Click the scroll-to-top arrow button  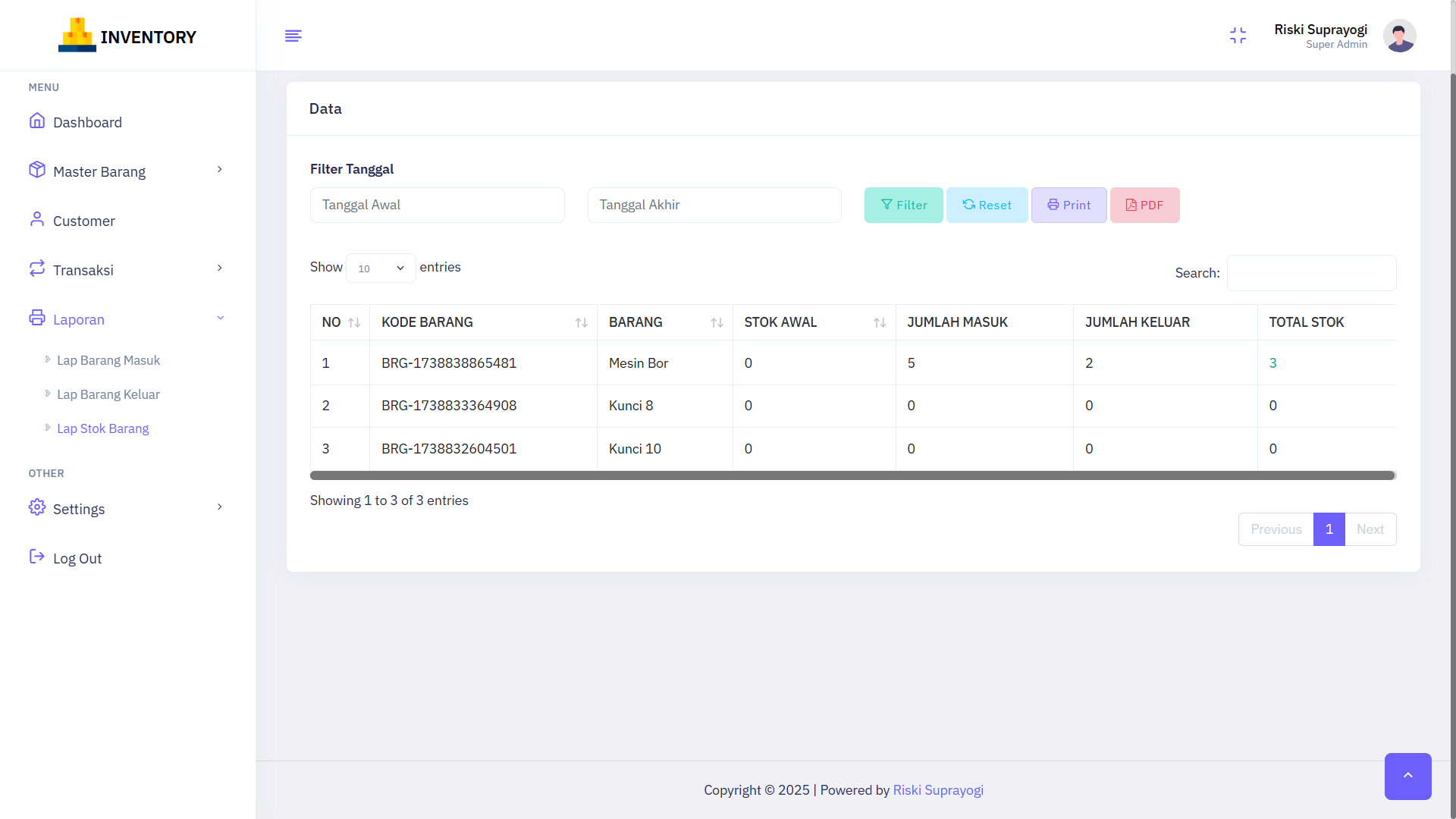pyautogui.click(x=1407, y=776)
